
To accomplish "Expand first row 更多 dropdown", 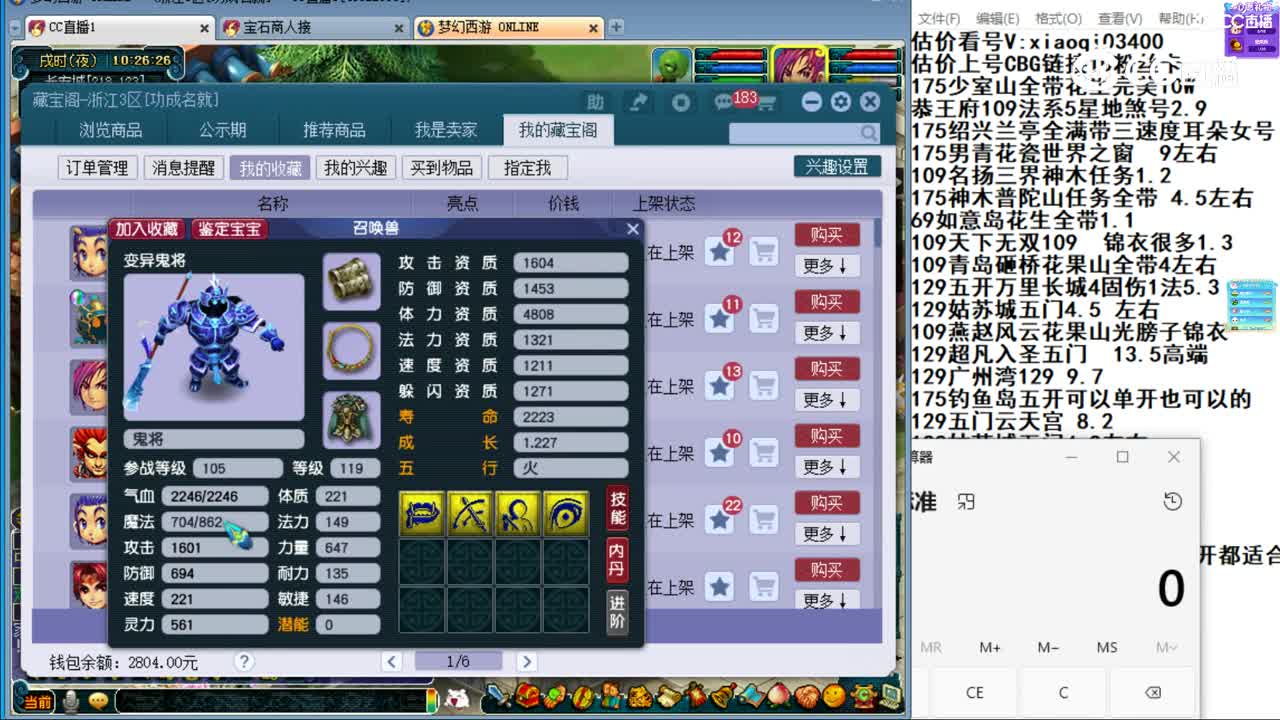I will (x=827, y=266).
